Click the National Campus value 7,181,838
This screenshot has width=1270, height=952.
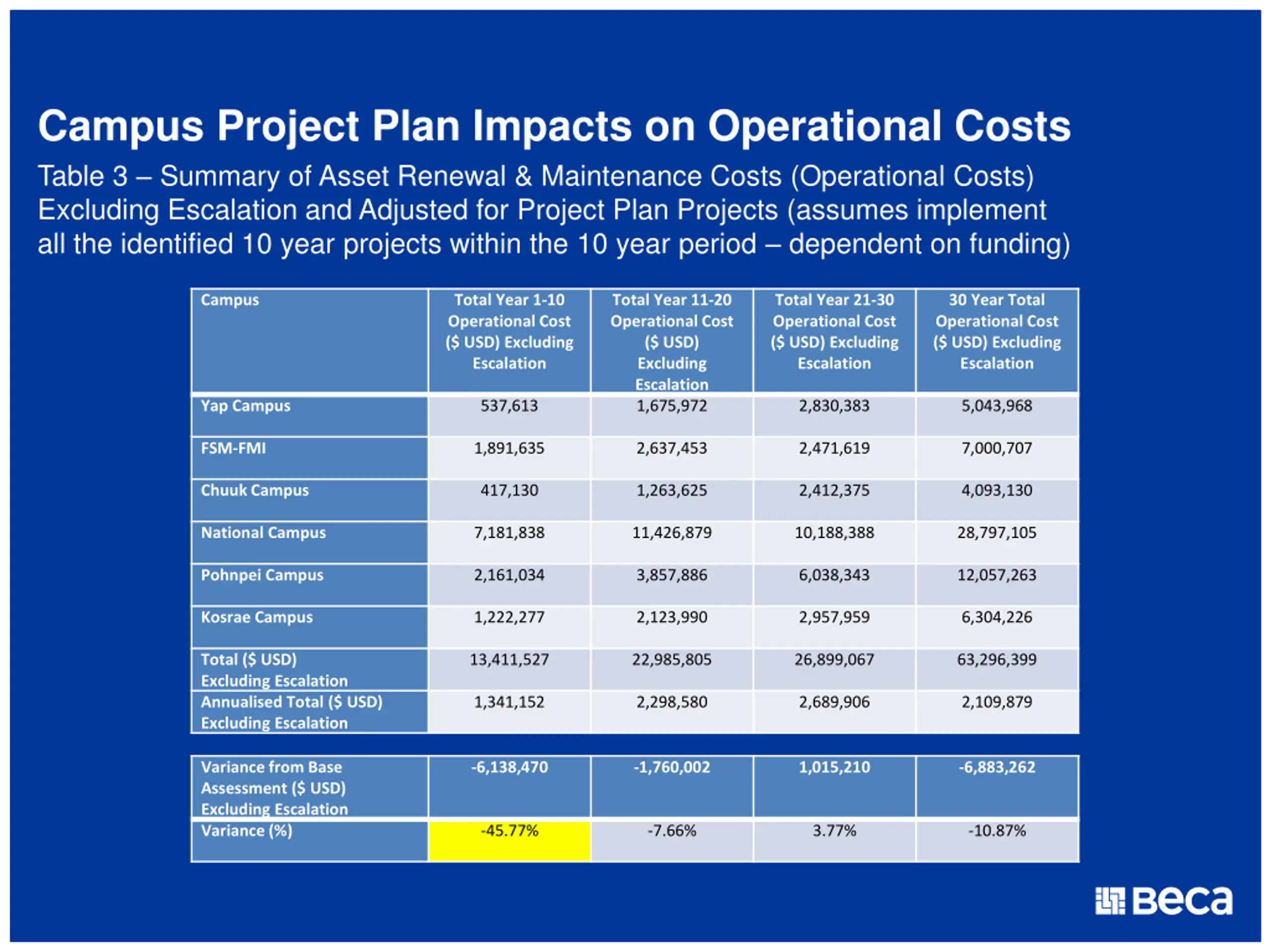pos(509,533)
